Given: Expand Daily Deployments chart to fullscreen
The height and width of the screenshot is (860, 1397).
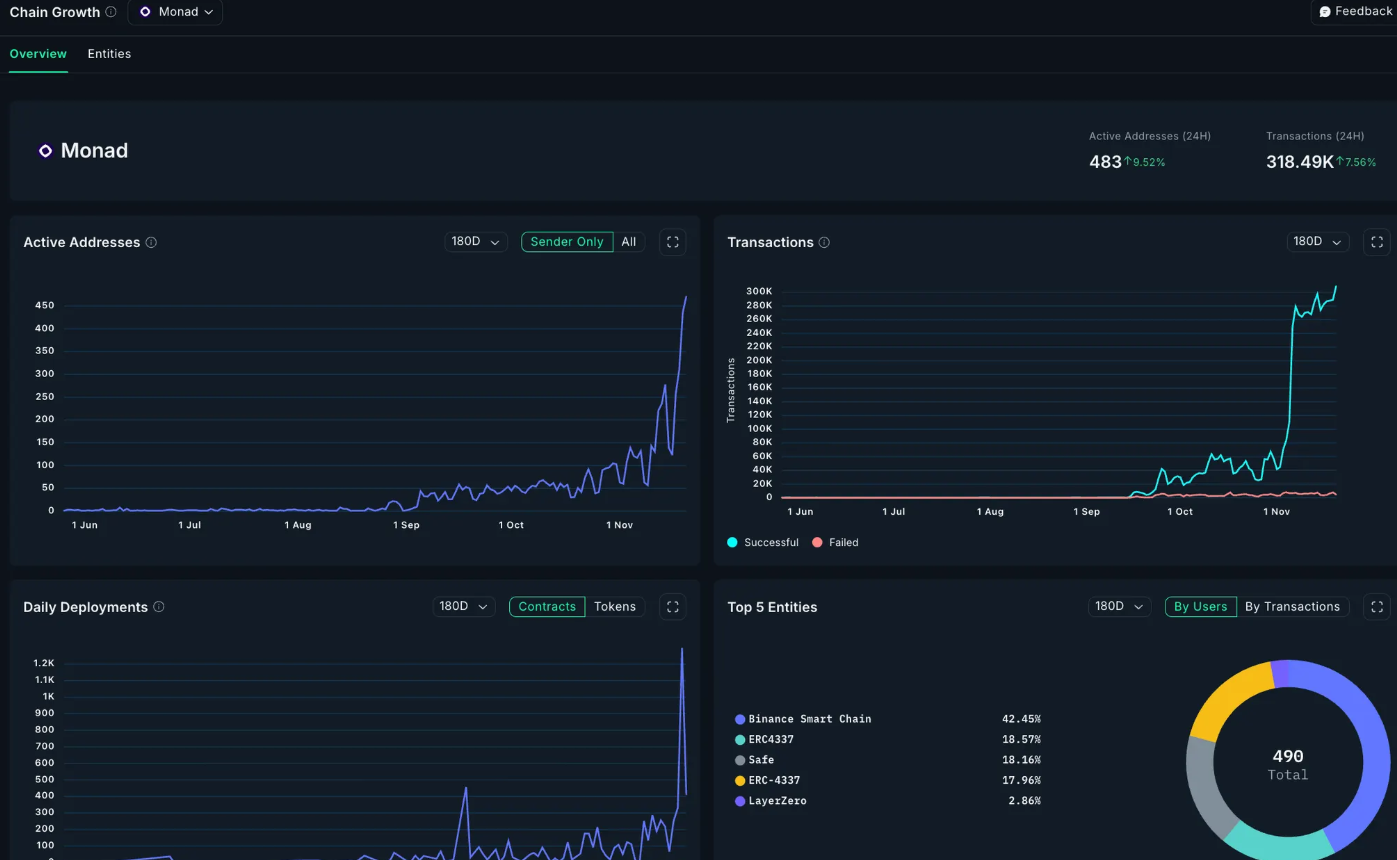Looking at the screenshot, I should pos(673,607).
